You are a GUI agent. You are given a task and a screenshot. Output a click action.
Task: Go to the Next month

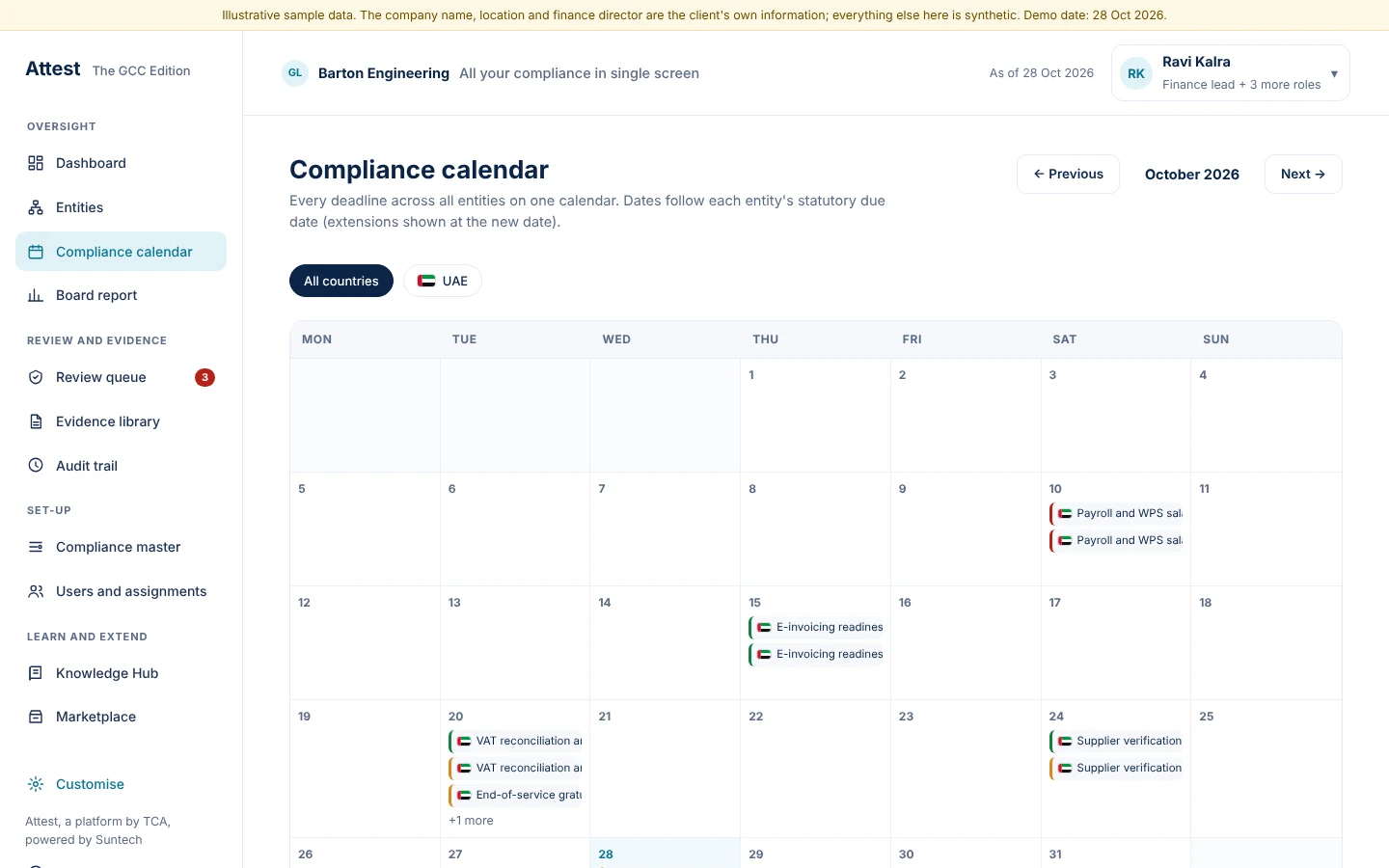tap(1303, 174)
